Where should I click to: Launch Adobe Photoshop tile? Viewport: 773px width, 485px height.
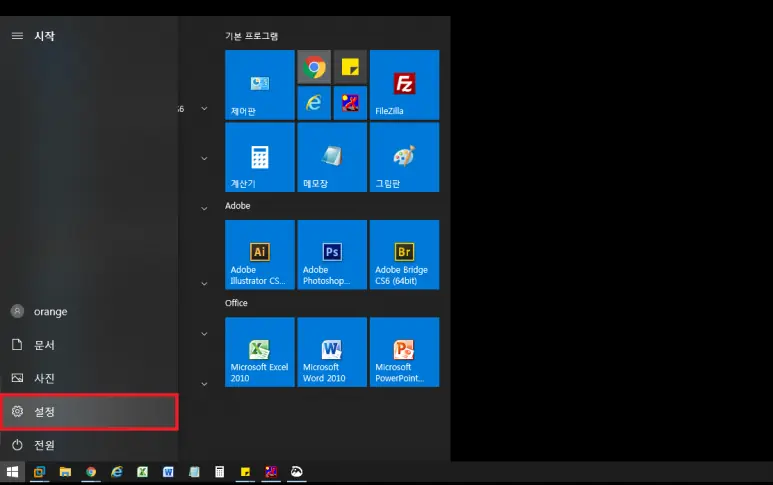[332, 255]
